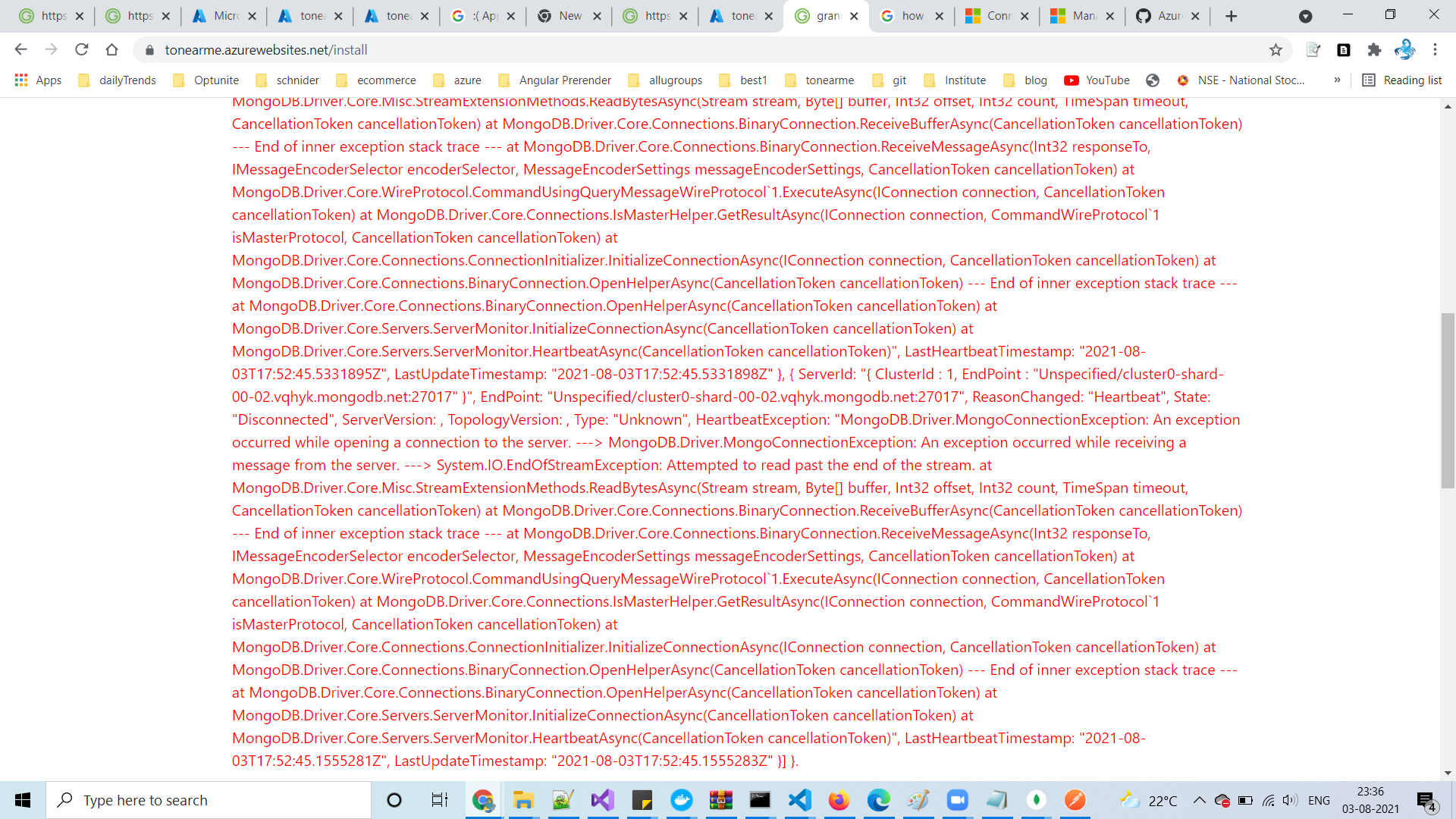Open WinRAR from the taskbar
This screenshot has height=819, width=1456.
tap(721, 800)
